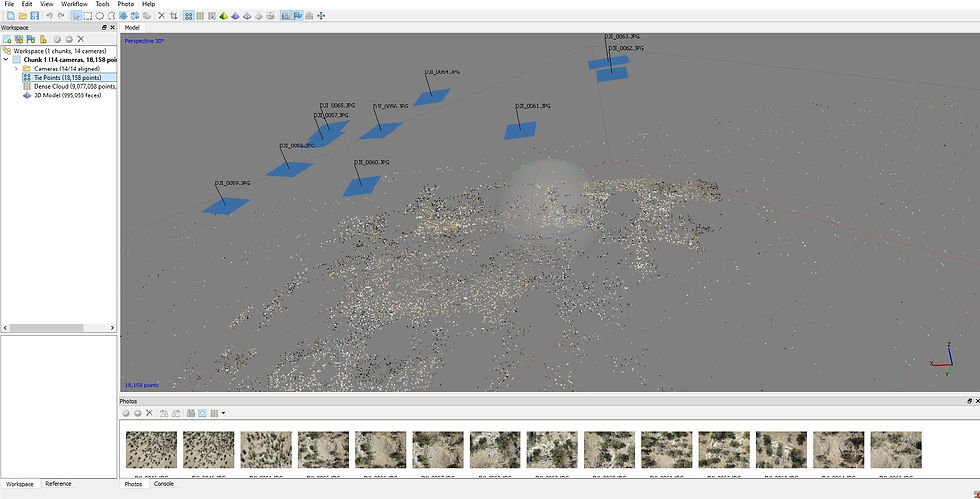Screen dimensions: 980x499
Task: Open the View menu
Action: [47, 4]
